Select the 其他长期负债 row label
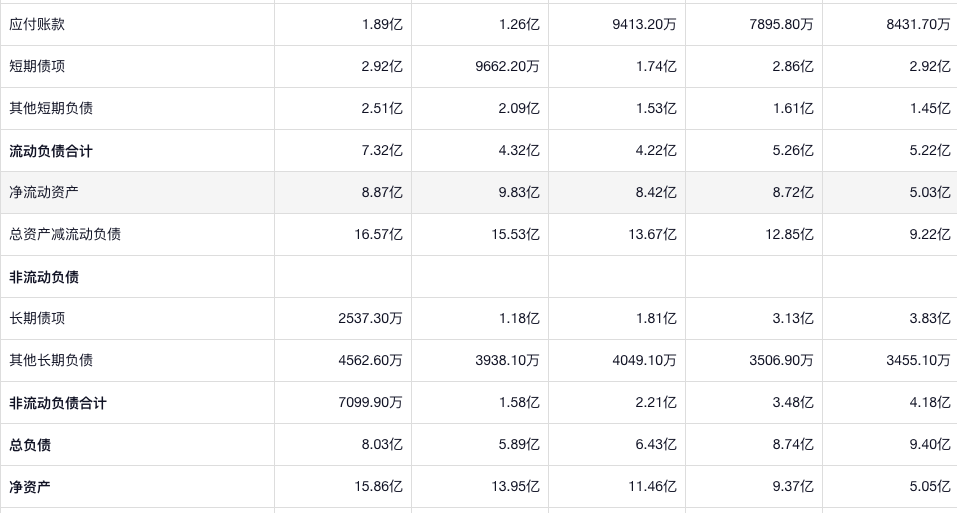Image resolution: width=957 pixels, height=513 pixels. pyautogui.click(x=51, y=360)
